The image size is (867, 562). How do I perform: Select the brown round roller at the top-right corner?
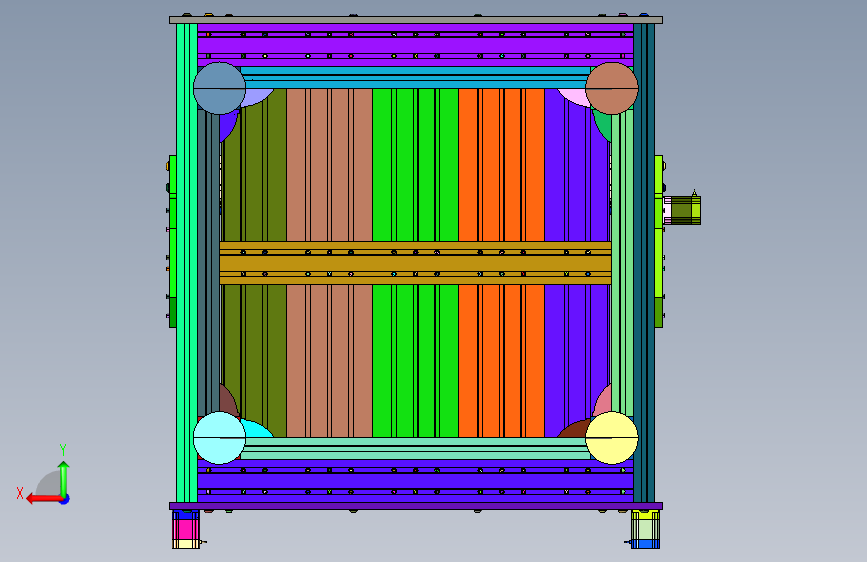[612, 89]
